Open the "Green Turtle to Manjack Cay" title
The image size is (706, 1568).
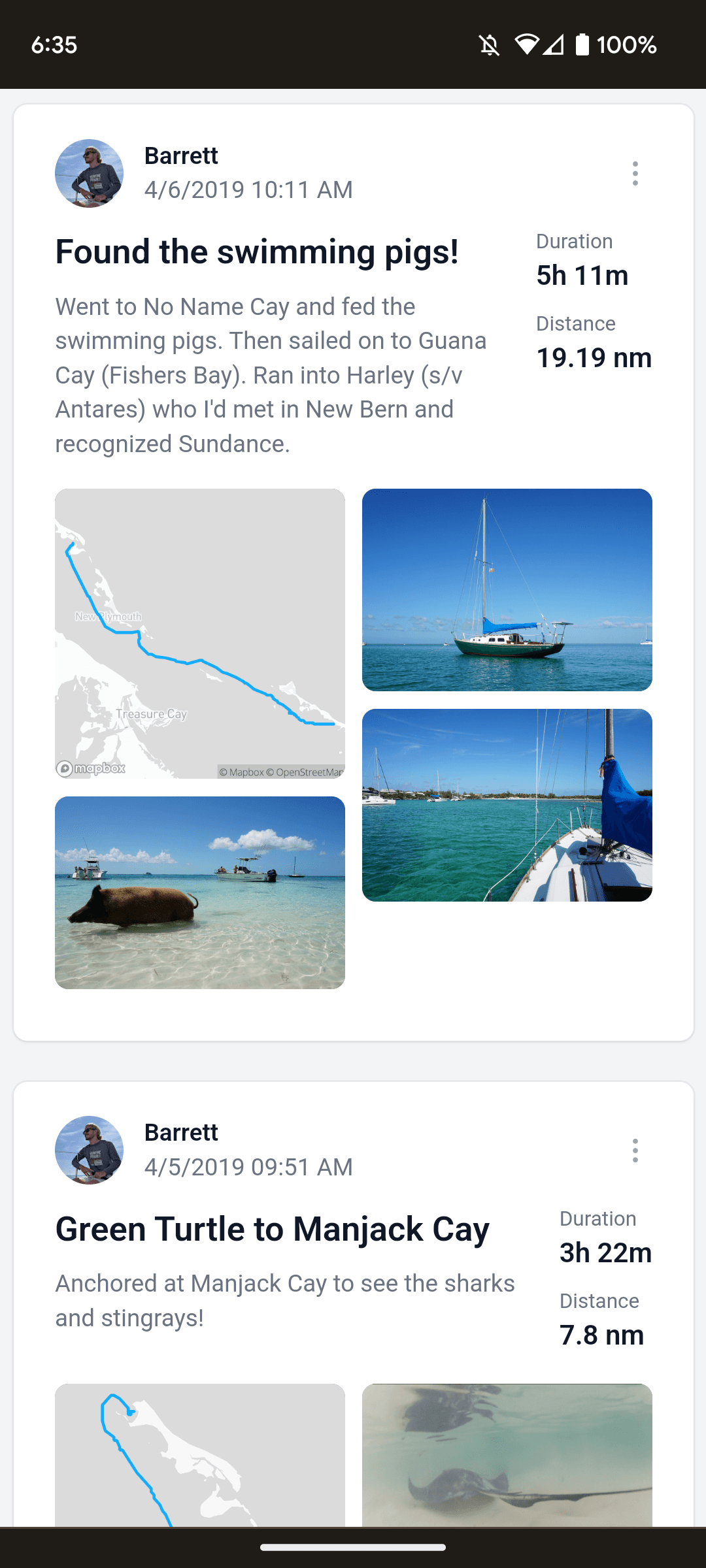coord(272,1230)
